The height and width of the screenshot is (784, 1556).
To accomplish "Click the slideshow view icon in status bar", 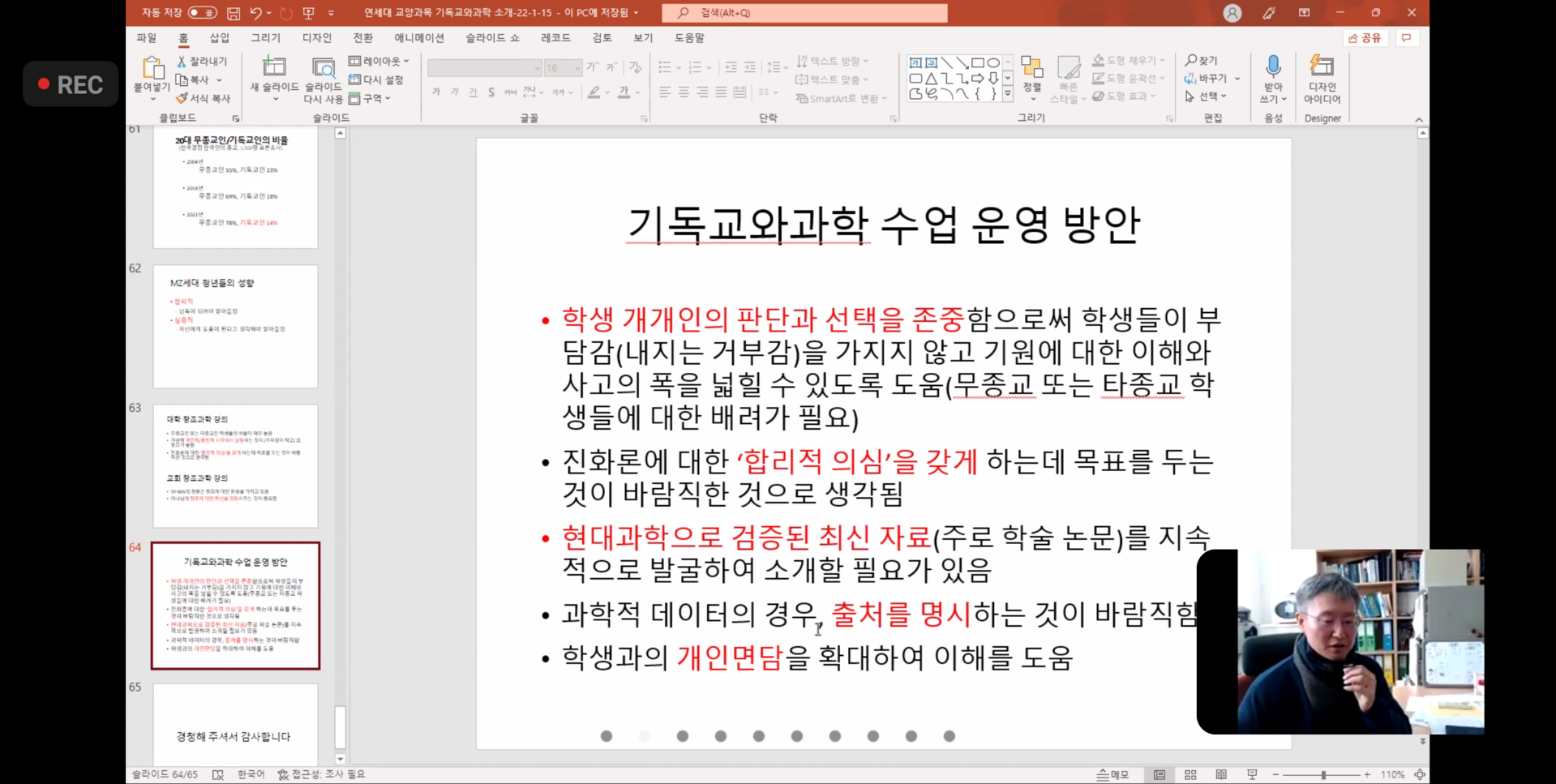I will (x=1252, y=775).
